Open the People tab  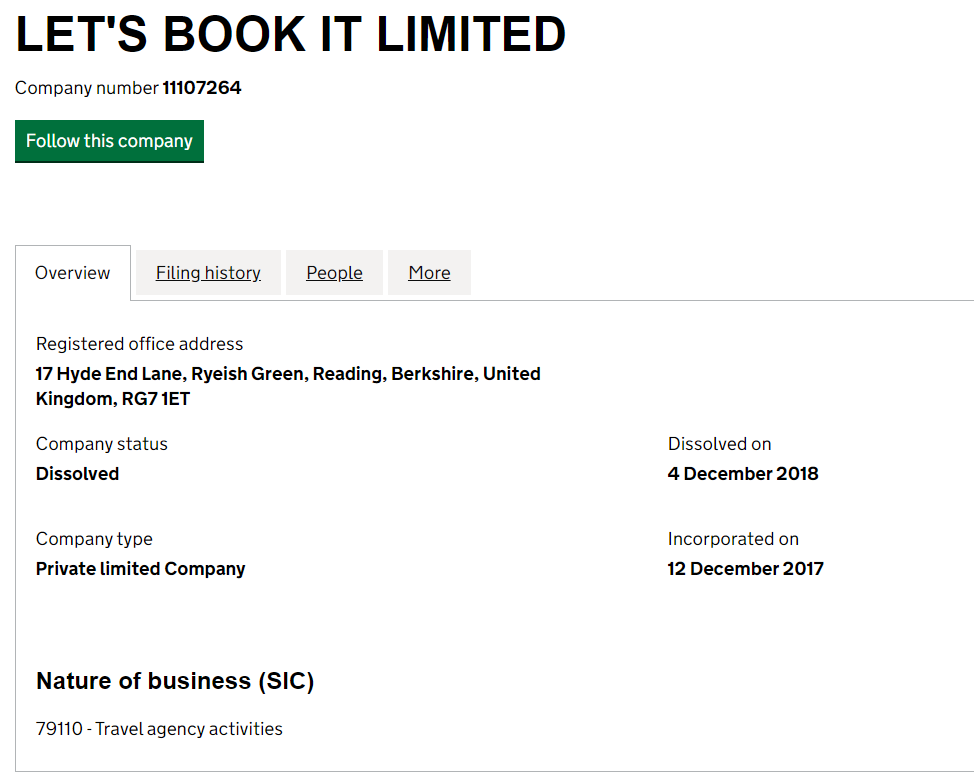pyautogui.click(x=334, y=273)
